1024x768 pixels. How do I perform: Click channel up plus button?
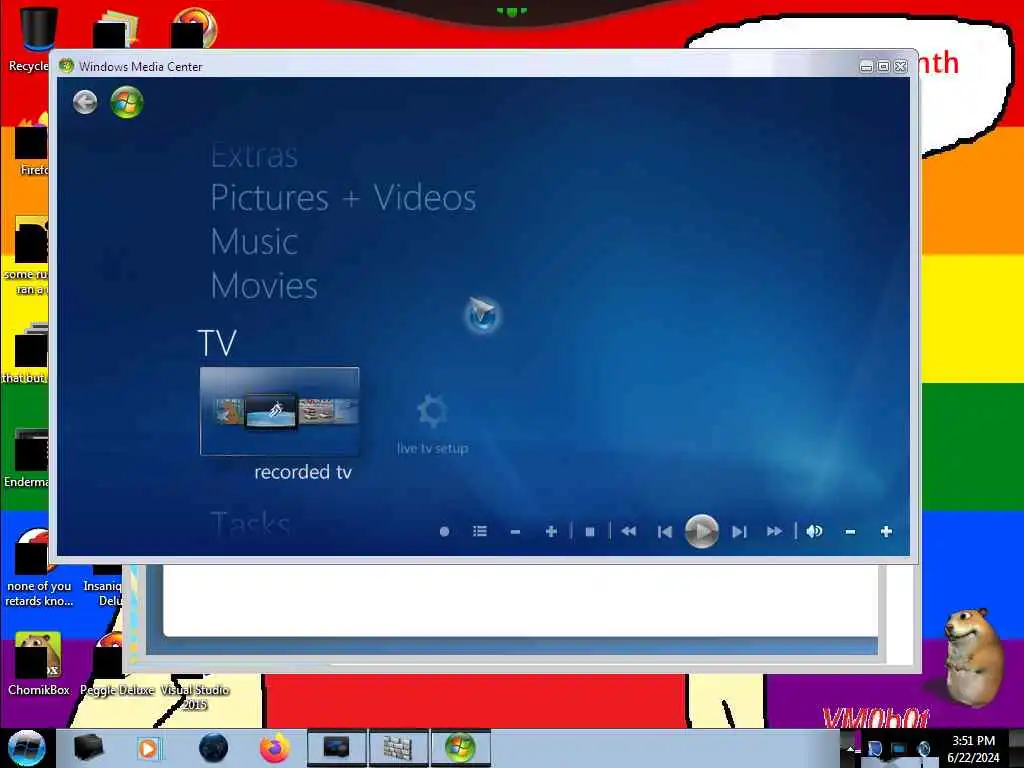point(551,532)
